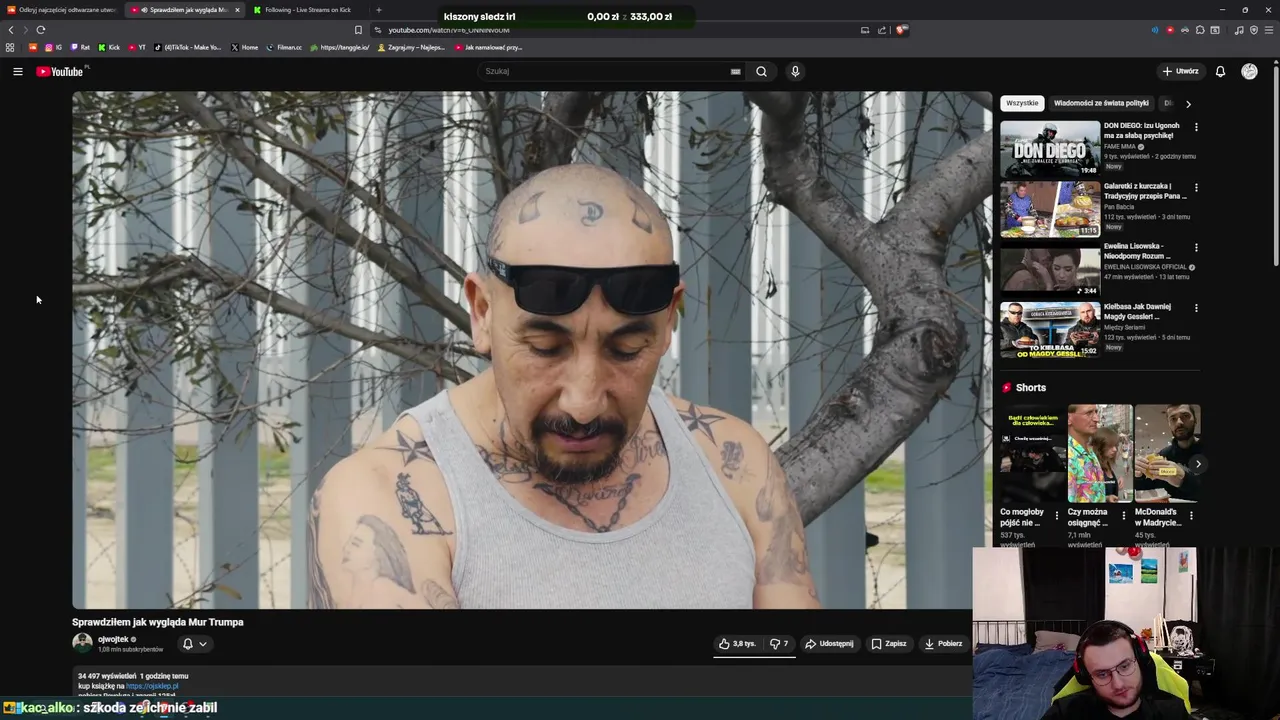Open options for Ewelina Lisowska video

pos(1196,247)
